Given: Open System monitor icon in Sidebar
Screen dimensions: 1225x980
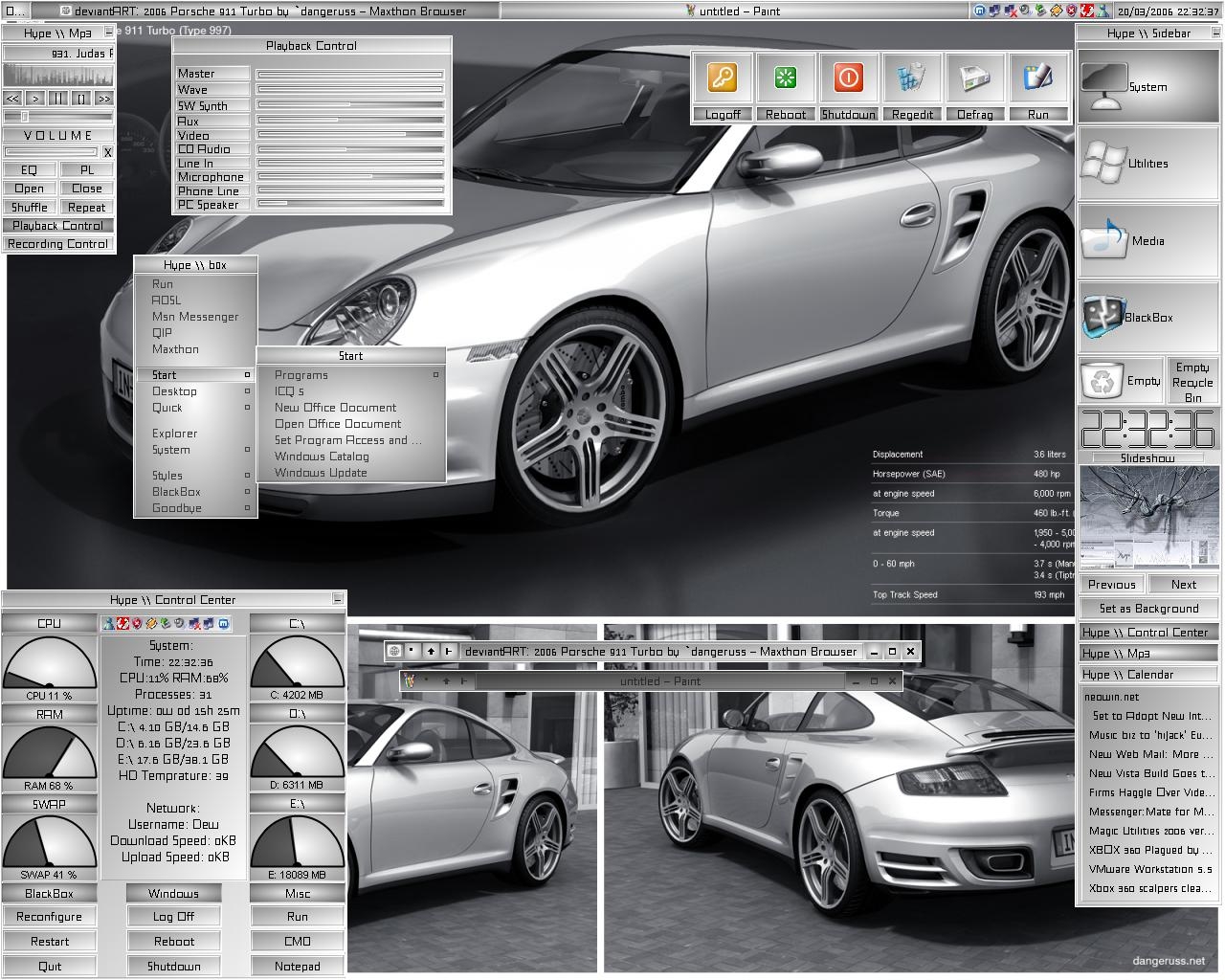Looking at the screenshot, I should point(1103,86).
